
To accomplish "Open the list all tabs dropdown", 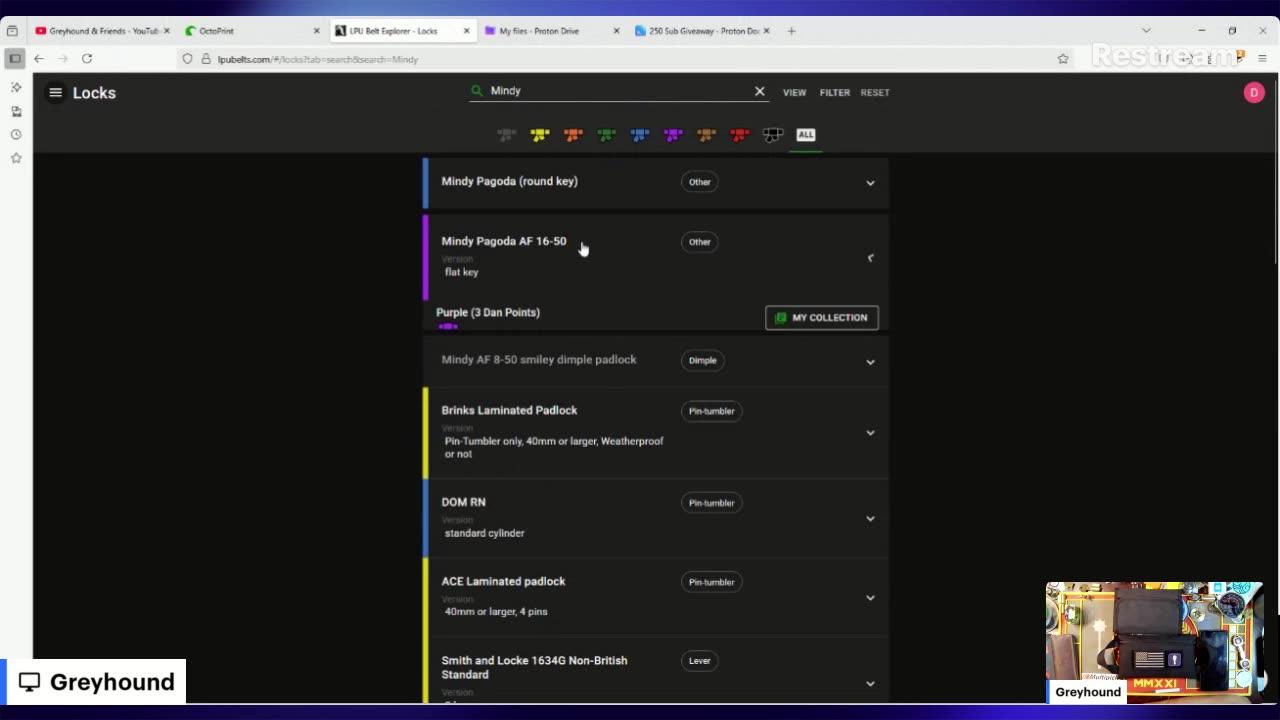I will [x=1146, y=31].
